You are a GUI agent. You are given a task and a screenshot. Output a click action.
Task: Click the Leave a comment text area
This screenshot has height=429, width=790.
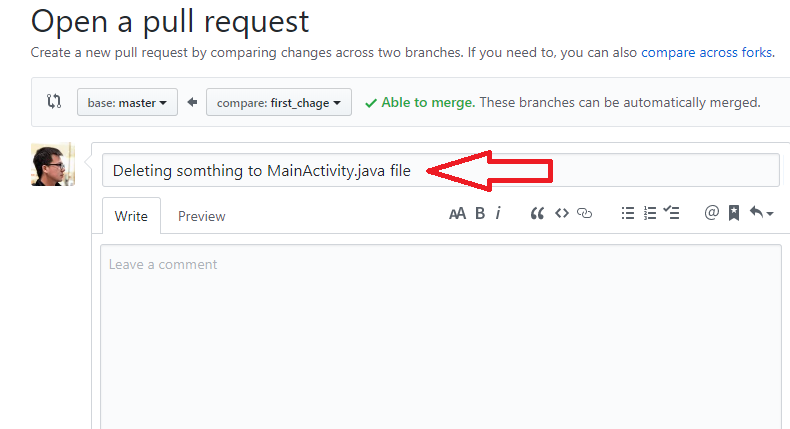click(440, 337)
